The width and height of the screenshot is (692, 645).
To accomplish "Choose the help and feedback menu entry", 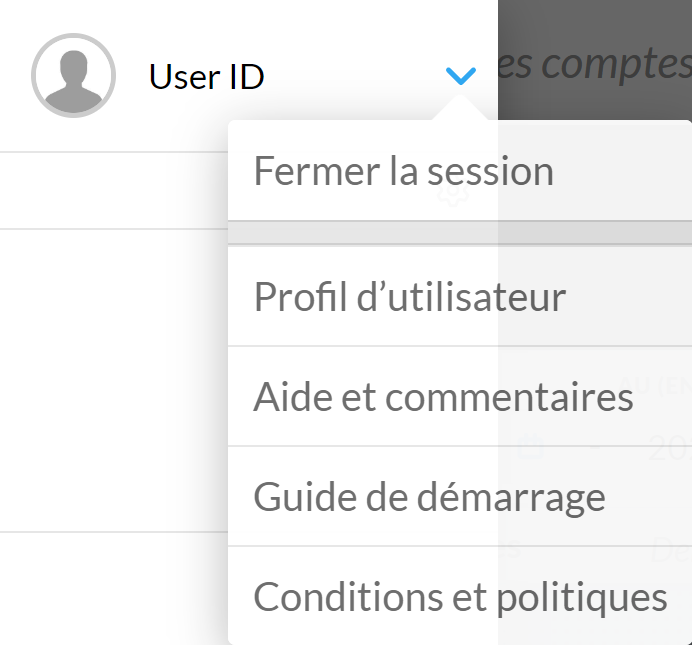I will (443, 397).
